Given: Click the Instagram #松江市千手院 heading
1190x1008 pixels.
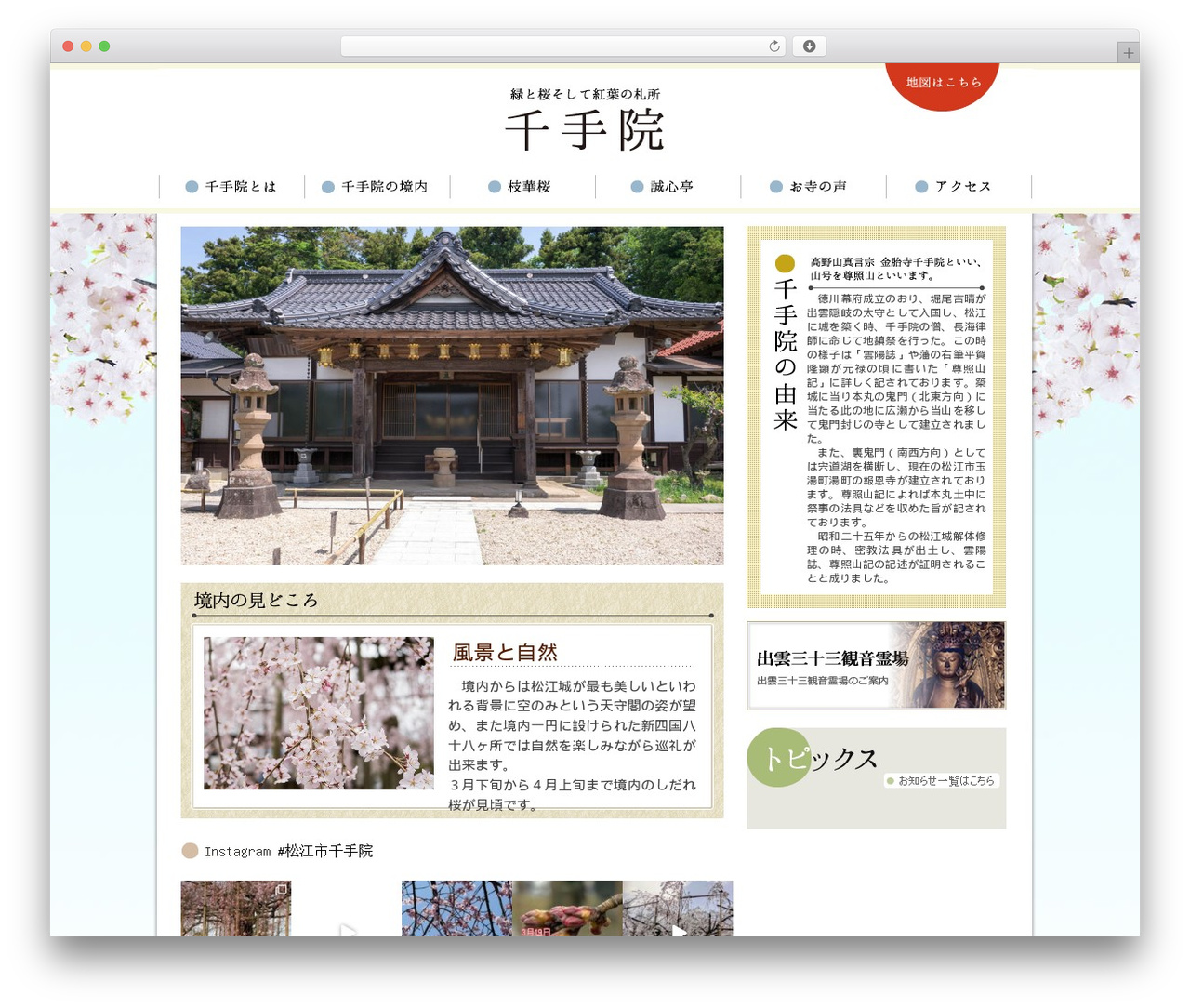Looking at the screenshot, I should click(288, 851).
